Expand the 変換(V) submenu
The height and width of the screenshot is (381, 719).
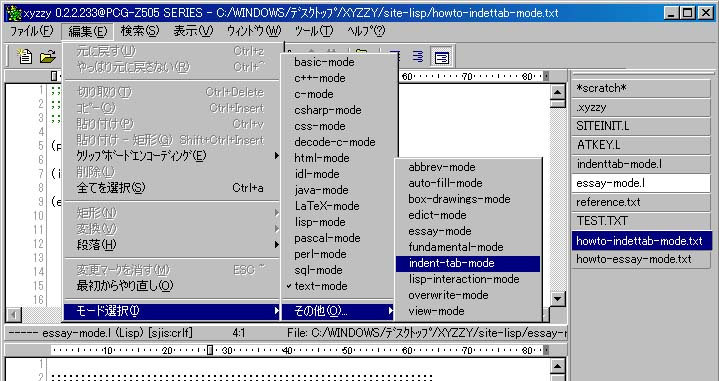(x=172, y=228)
